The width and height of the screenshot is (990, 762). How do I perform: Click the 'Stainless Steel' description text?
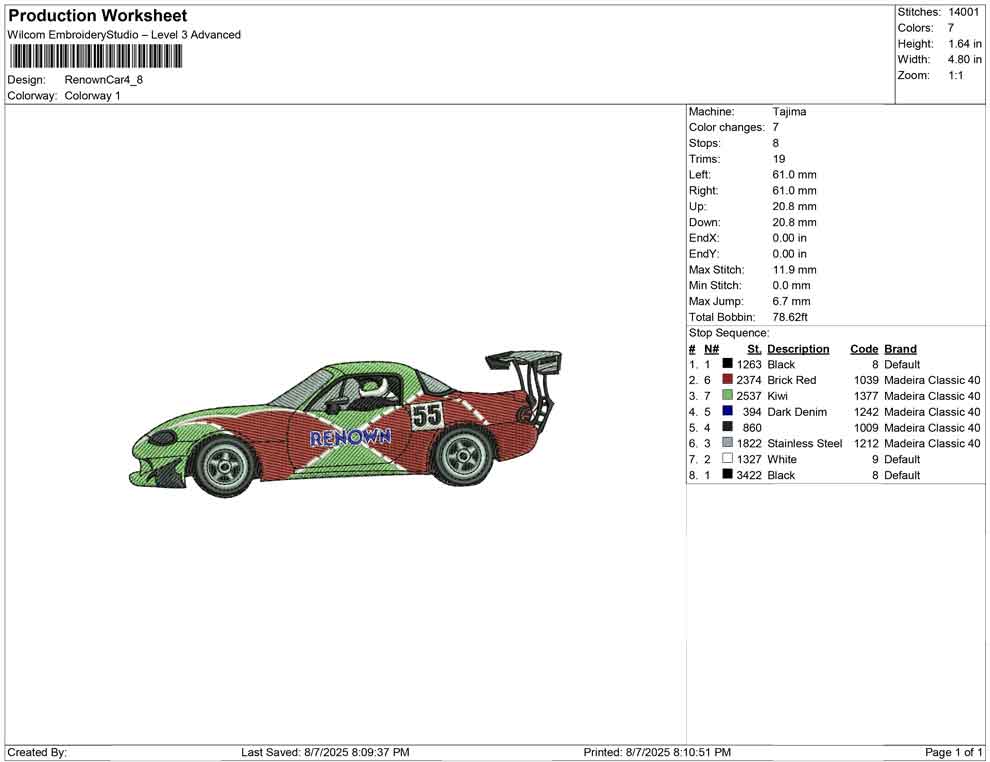click(x=804, y=443)
